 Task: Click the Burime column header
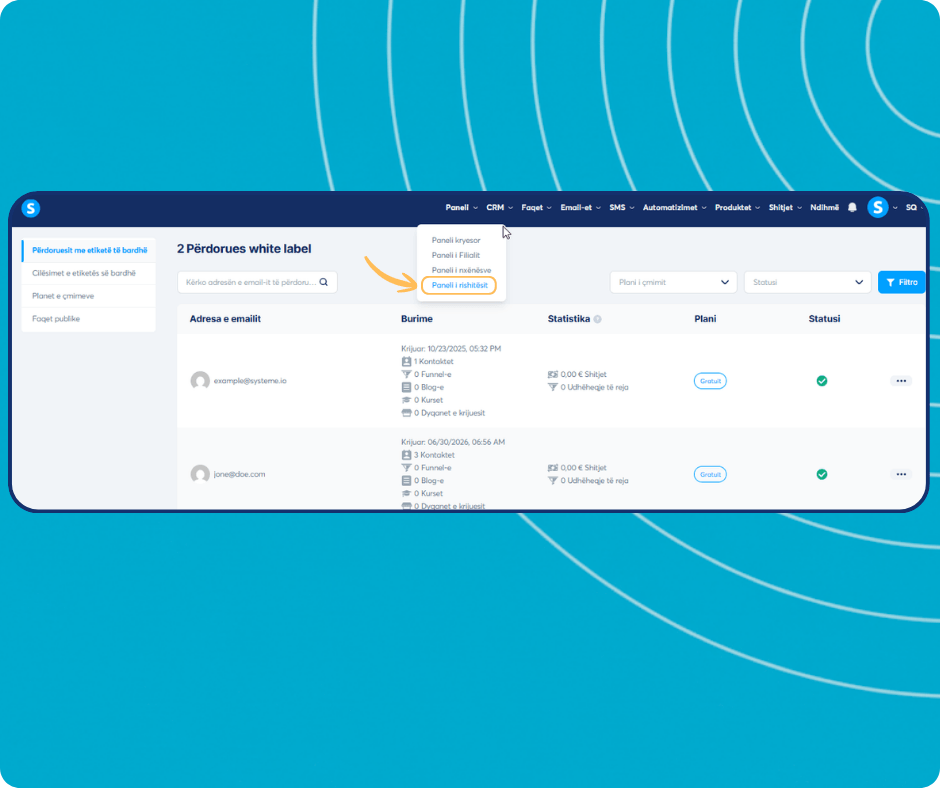pyautogui.click(x=417, y=319)
